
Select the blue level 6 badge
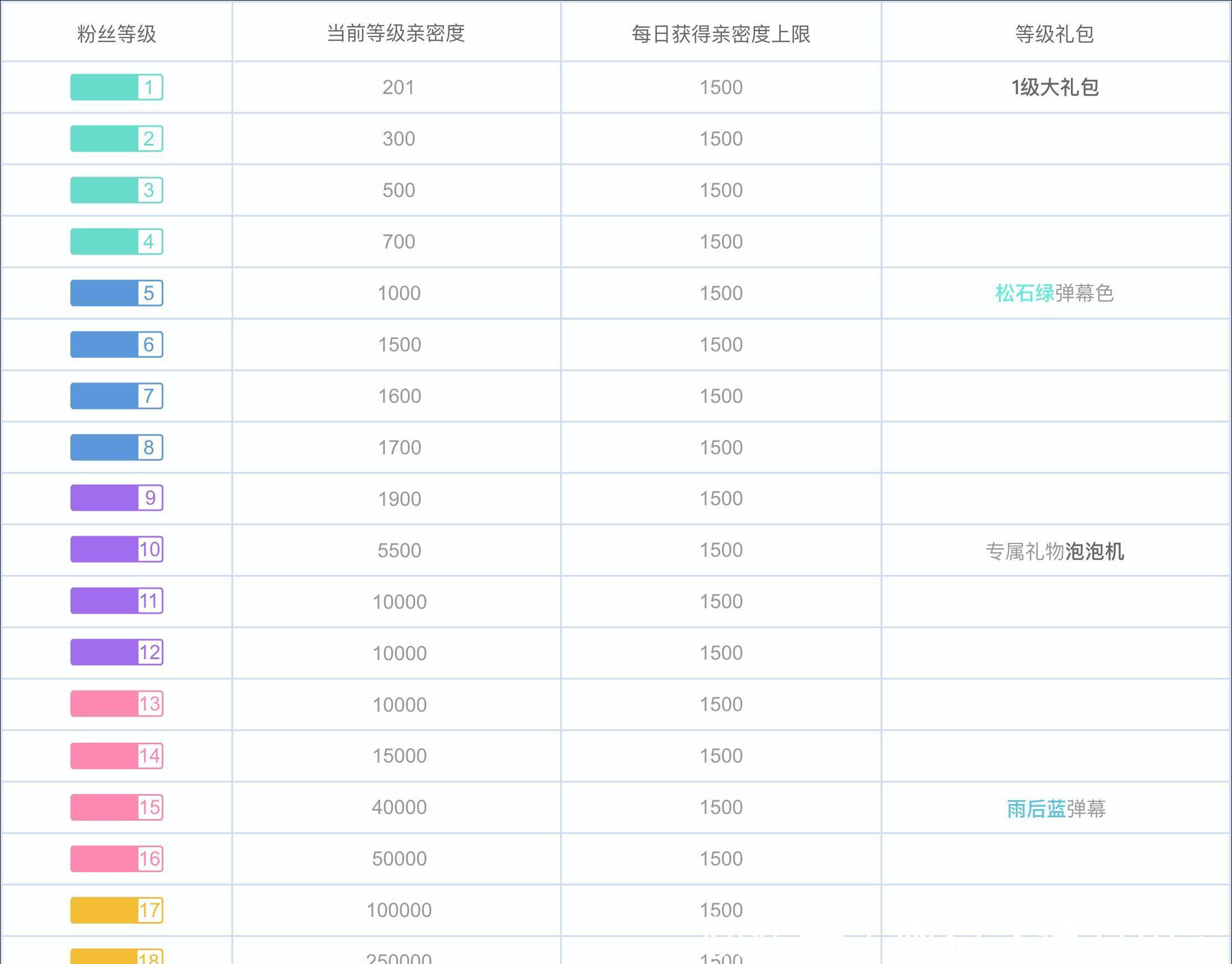117,344
